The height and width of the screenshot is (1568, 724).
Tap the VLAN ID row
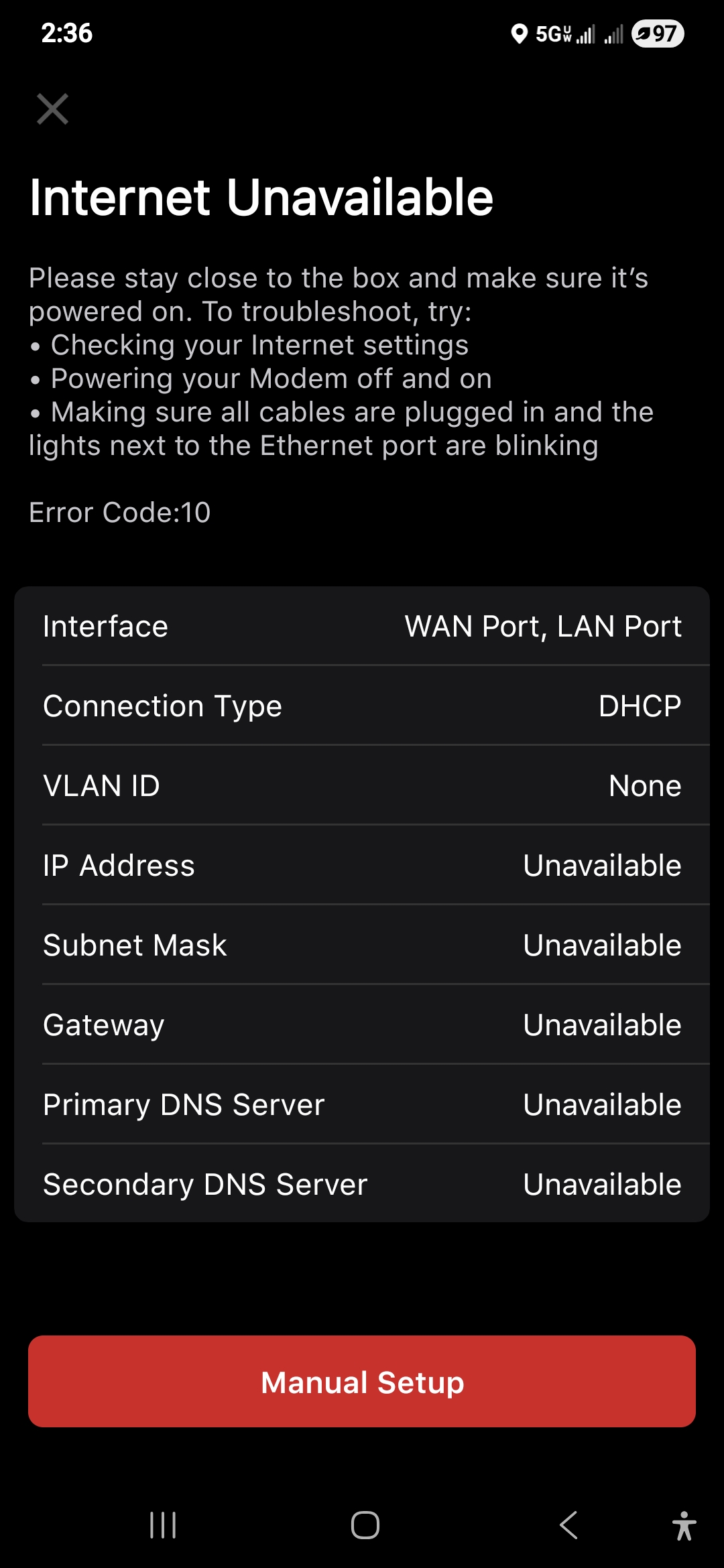click(x=362, y=785)
